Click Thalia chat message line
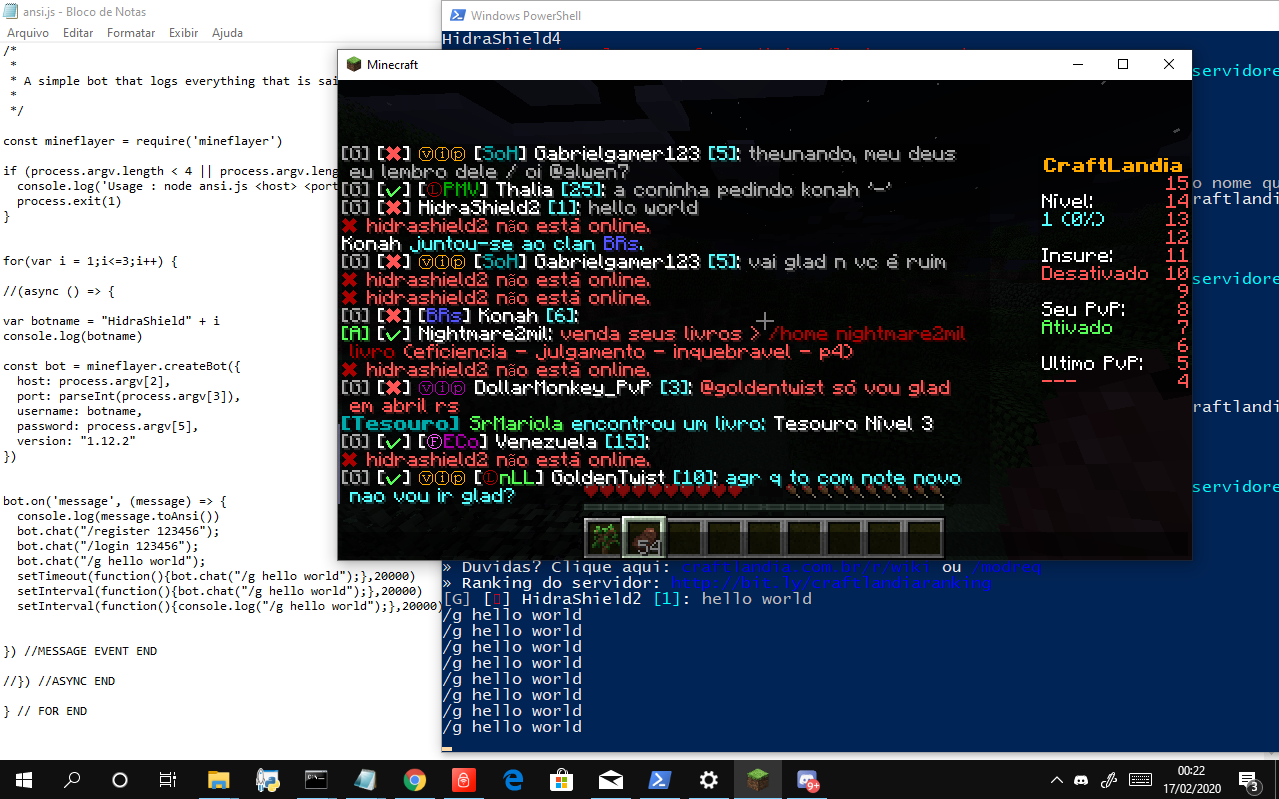 616,190
